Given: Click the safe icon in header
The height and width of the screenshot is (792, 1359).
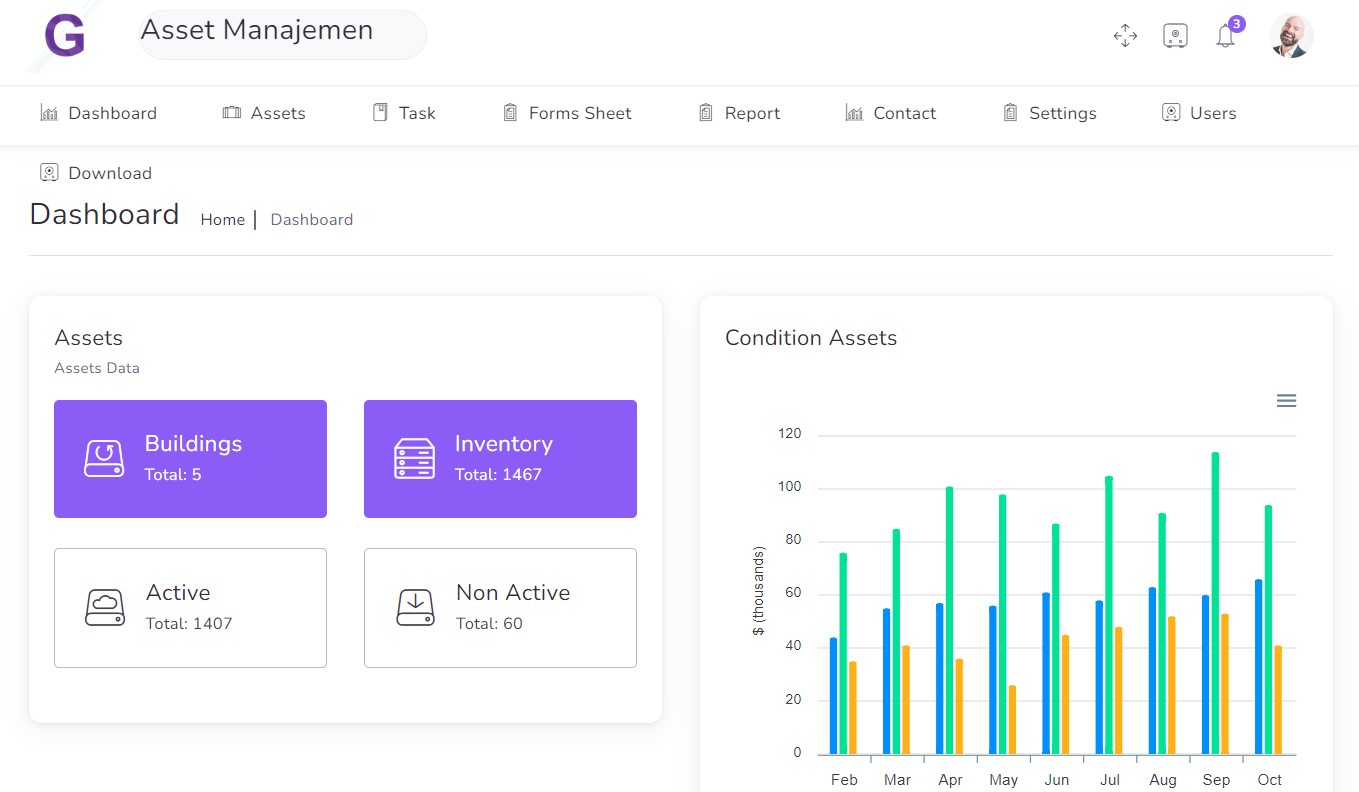Looking at the screenshot, I should [1175, 36].
